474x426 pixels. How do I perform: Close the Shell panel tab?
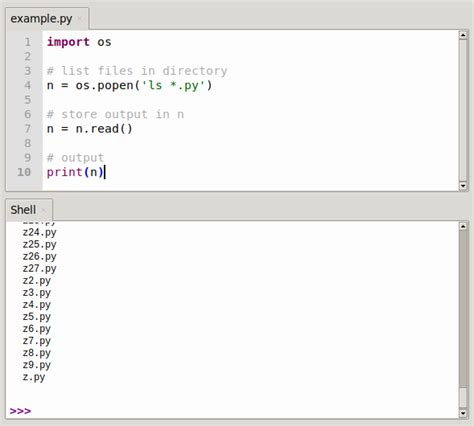point(44,210)
